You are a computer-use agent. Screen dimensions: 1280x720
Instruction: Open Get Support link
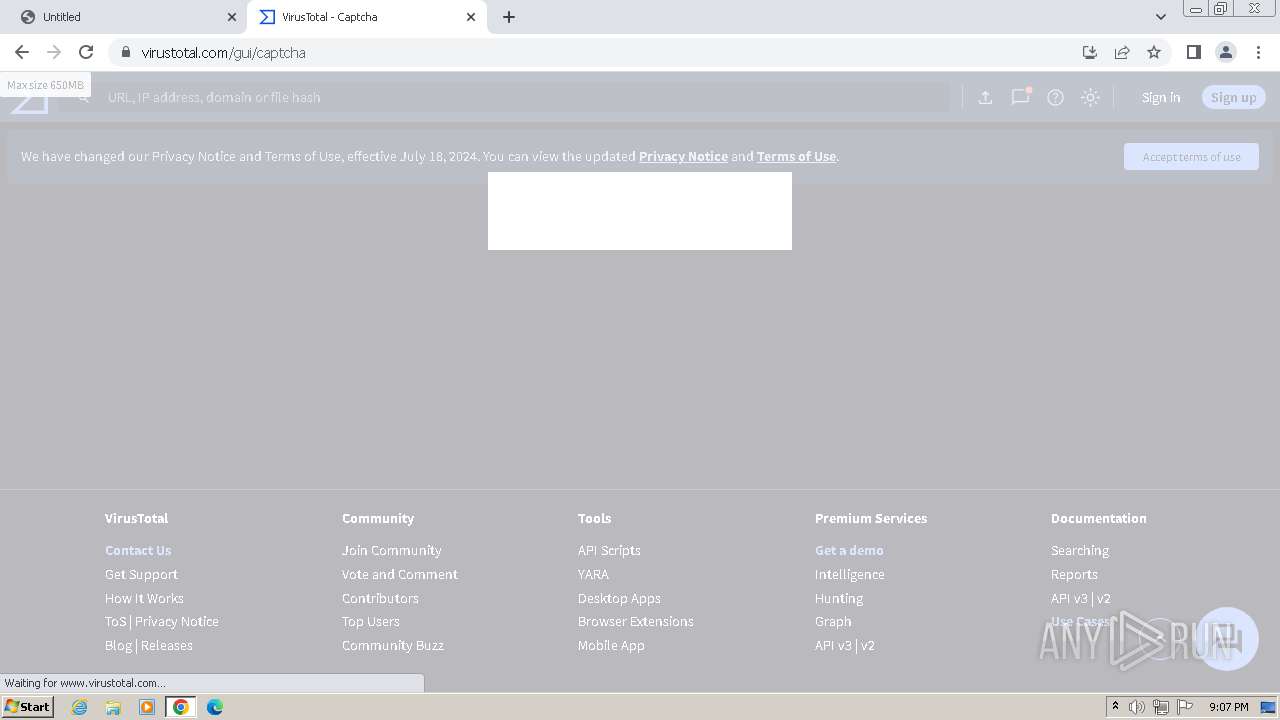click(x=141, y=574)
